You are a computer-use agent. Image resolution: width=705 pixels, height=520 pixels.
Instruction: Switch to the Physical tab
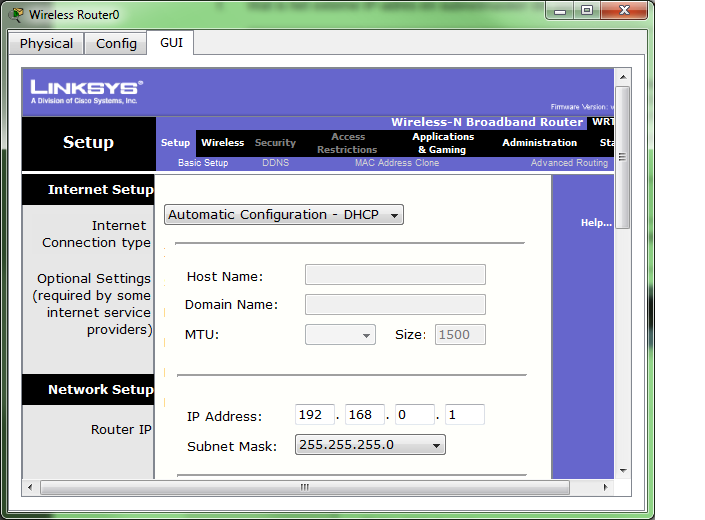tap(46, 44)
